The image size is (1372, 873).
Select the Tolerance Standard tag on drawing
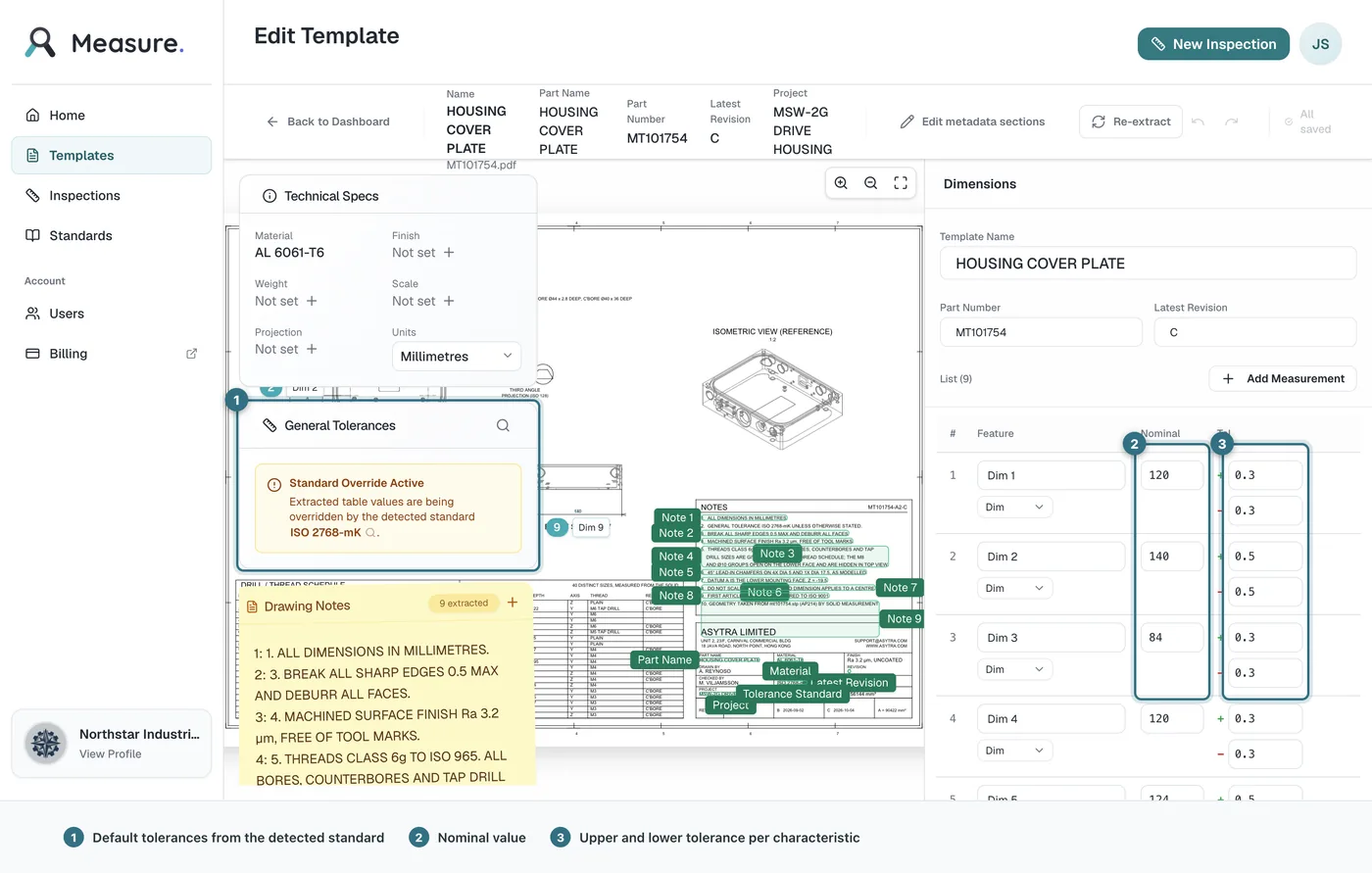(x=792, y=694)
